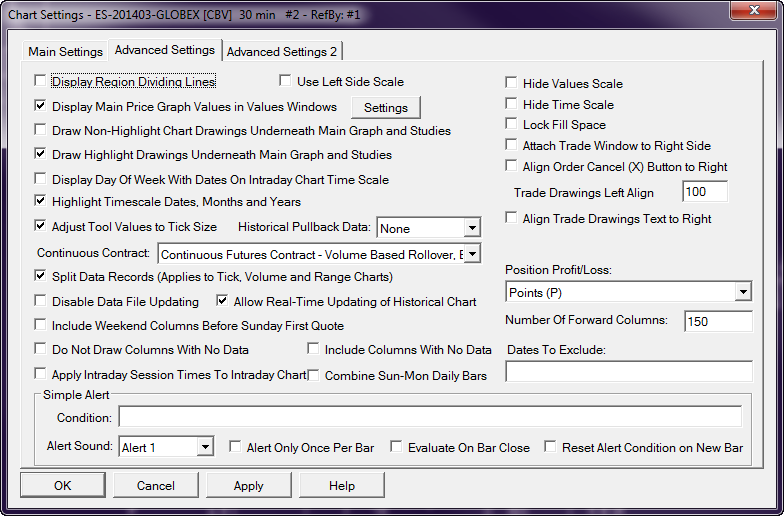
Task: Uncheck Adjust Tool Values to Tick Size
Action: click(x=40, y=226)
